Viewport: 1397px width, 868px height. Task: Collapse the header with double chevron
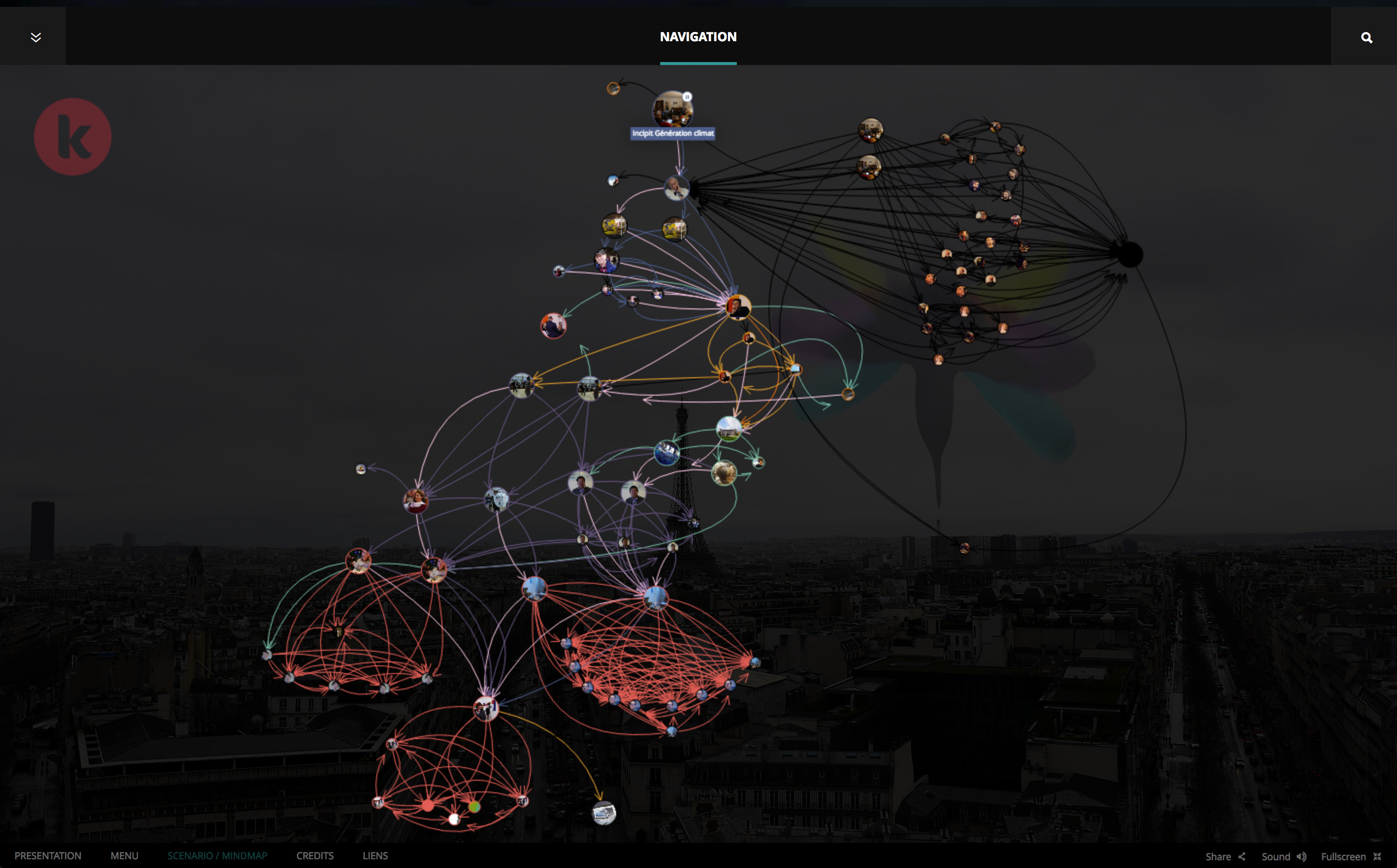pos(35,37)
